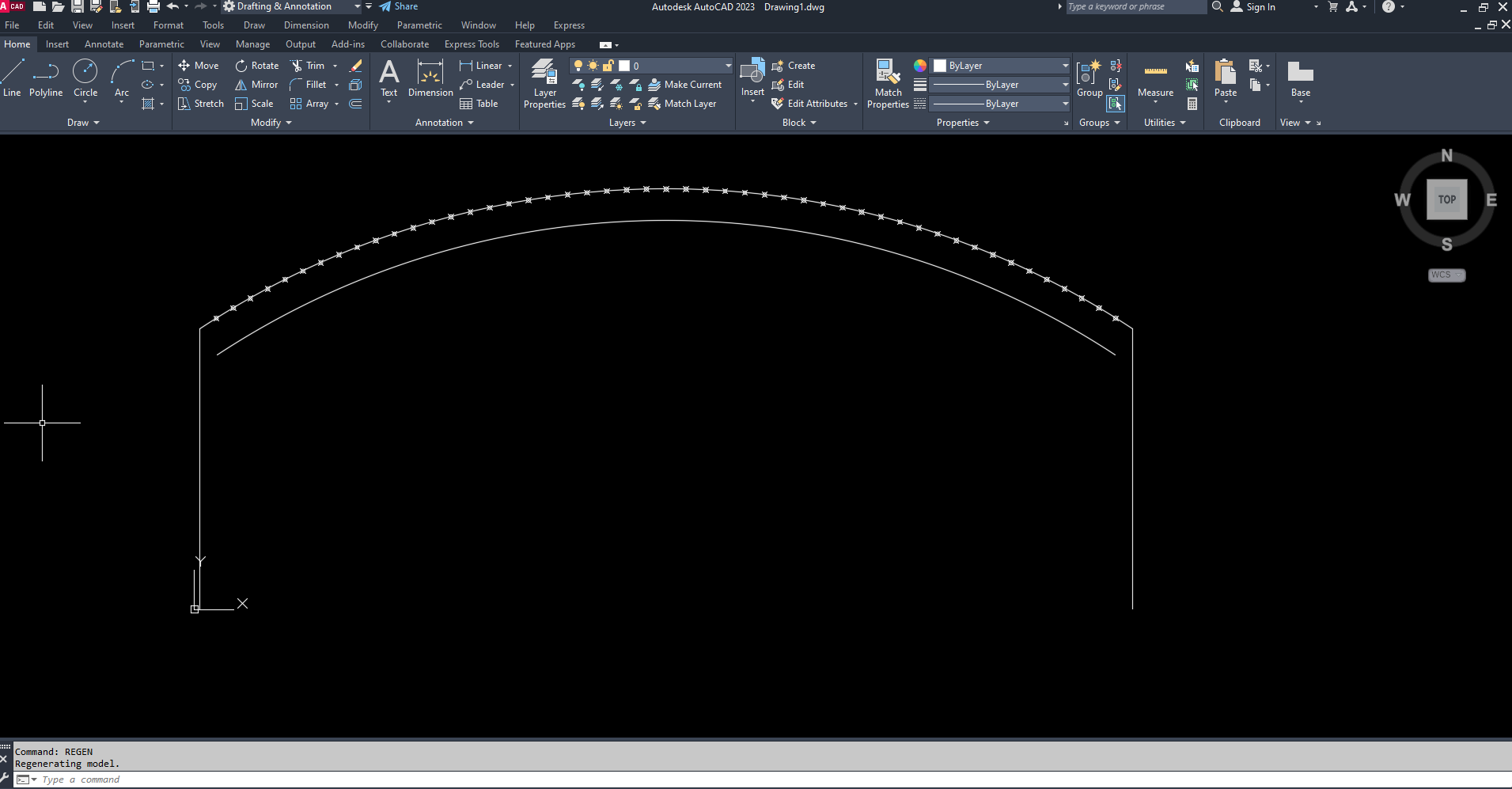Viewport: 1512px width, 789px height.
Task: Click the color wheel icon in Properties
Action: tap(920, 66)
